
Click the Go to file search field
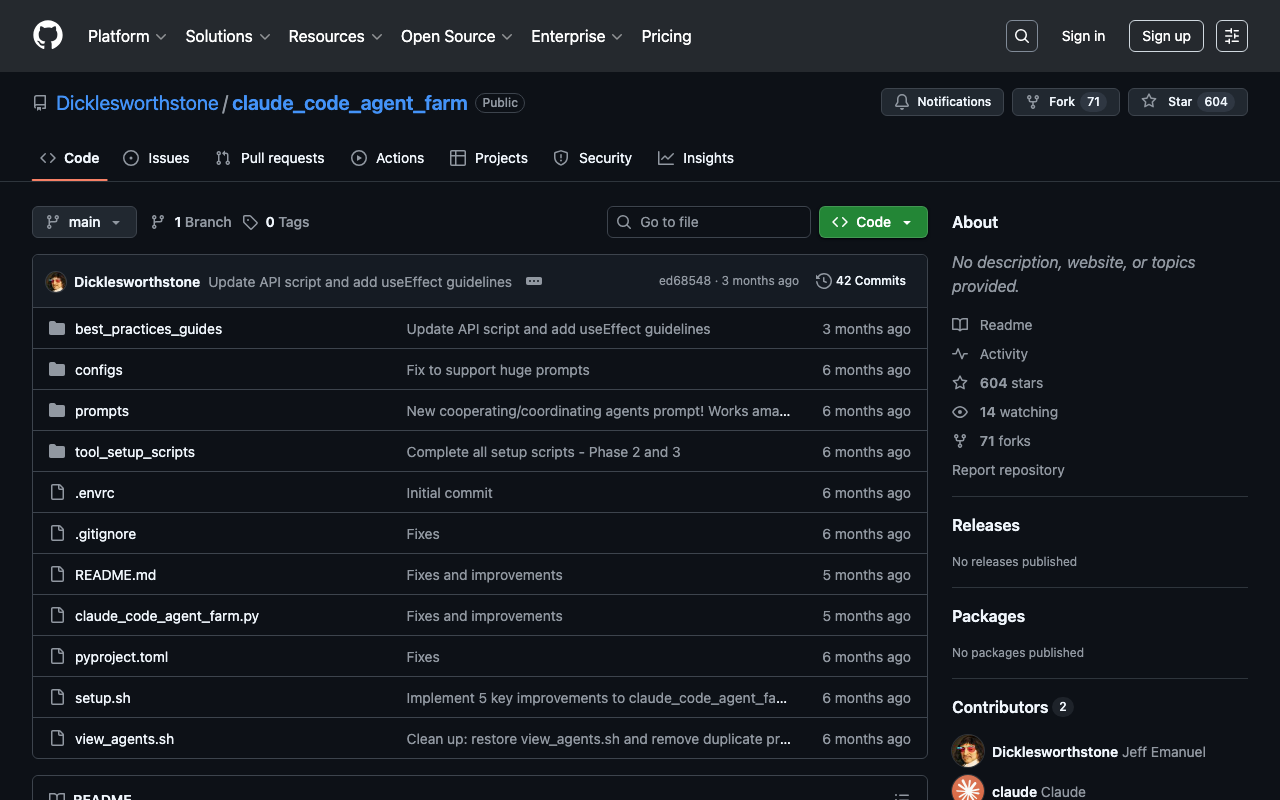coord(710,222)
